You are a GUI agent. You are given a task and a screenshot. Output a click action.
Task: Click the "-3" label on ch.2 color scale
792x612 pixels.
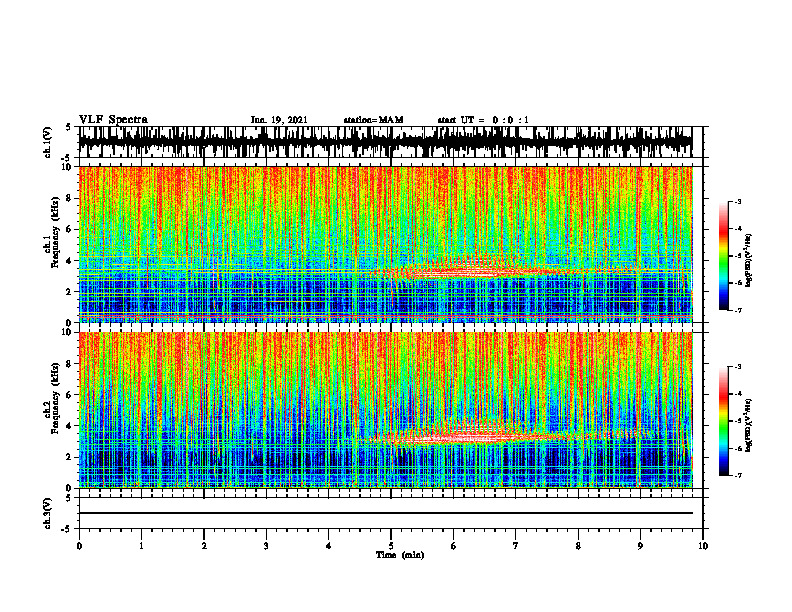(738, 367)
